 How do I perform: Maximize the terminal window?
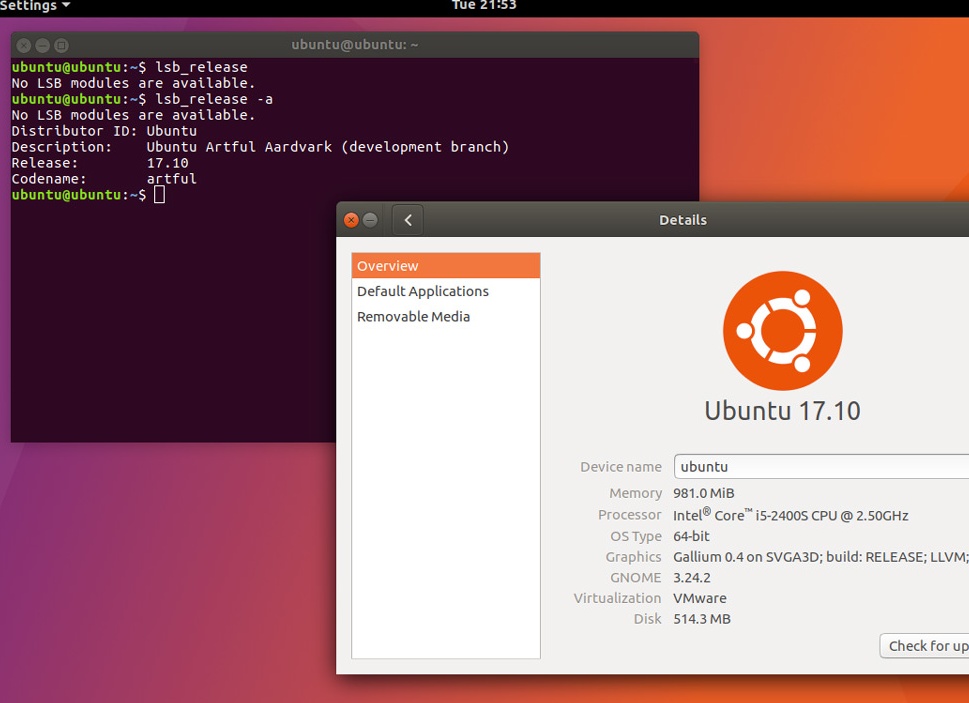tap(61, 45)
